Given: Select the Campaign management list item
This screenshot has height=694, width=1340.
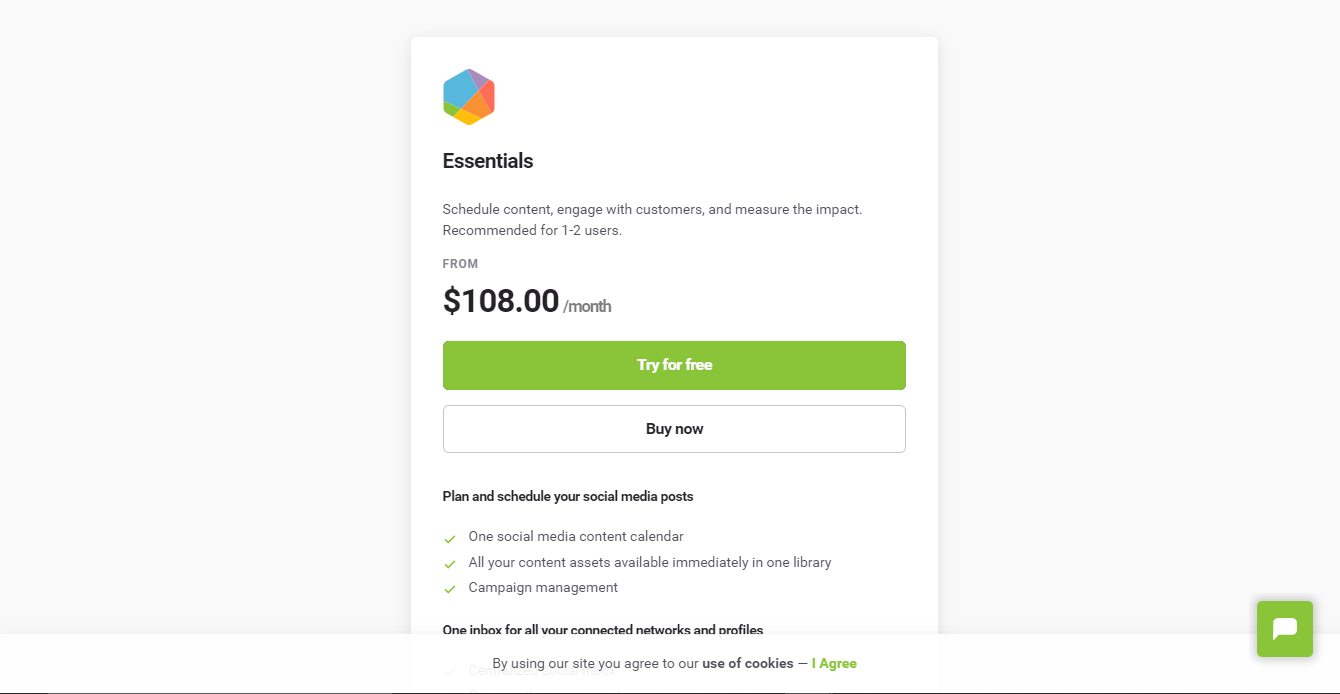Looking at the screenshot, I should [543, 588].
